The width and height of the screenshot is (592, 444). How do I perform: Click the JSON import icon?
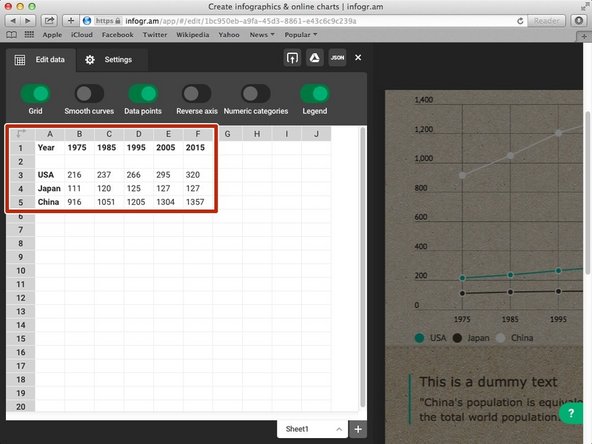(x=337, y=58)
